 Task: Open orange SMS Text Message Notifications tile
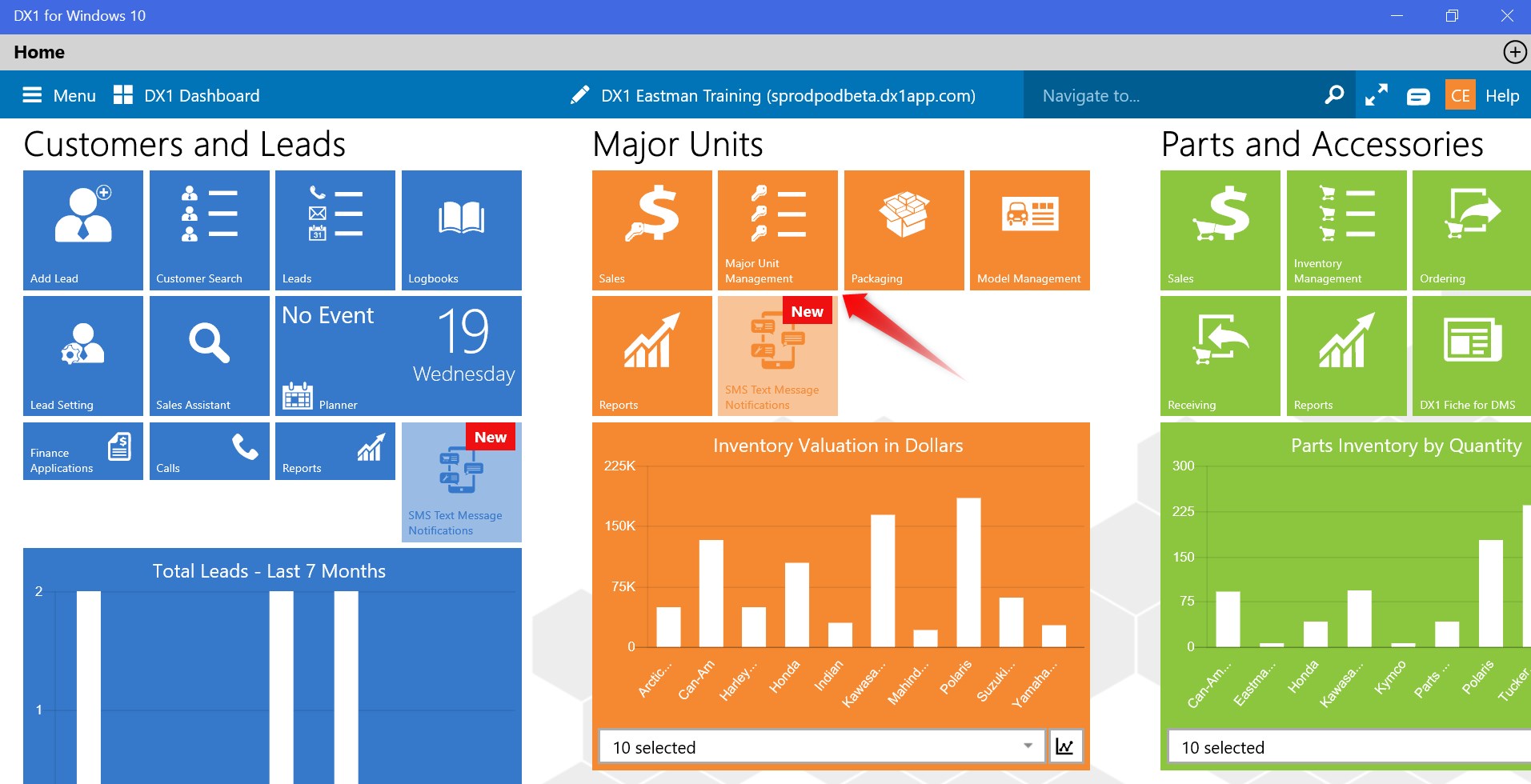(x=778, y=356)
